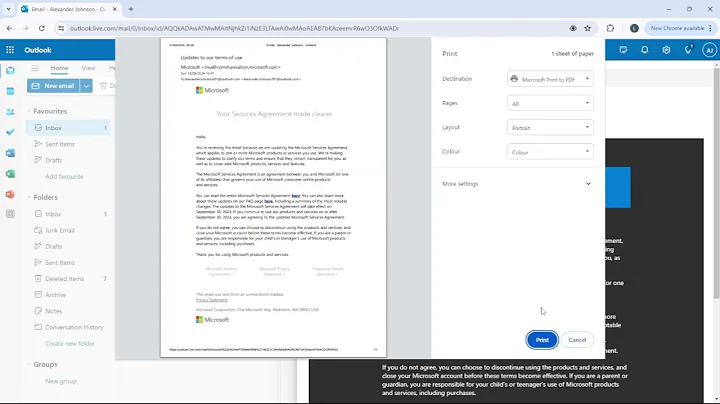Screen dimensions: 720x404
Task: Open the Archive folder
Action: [68, 295]
